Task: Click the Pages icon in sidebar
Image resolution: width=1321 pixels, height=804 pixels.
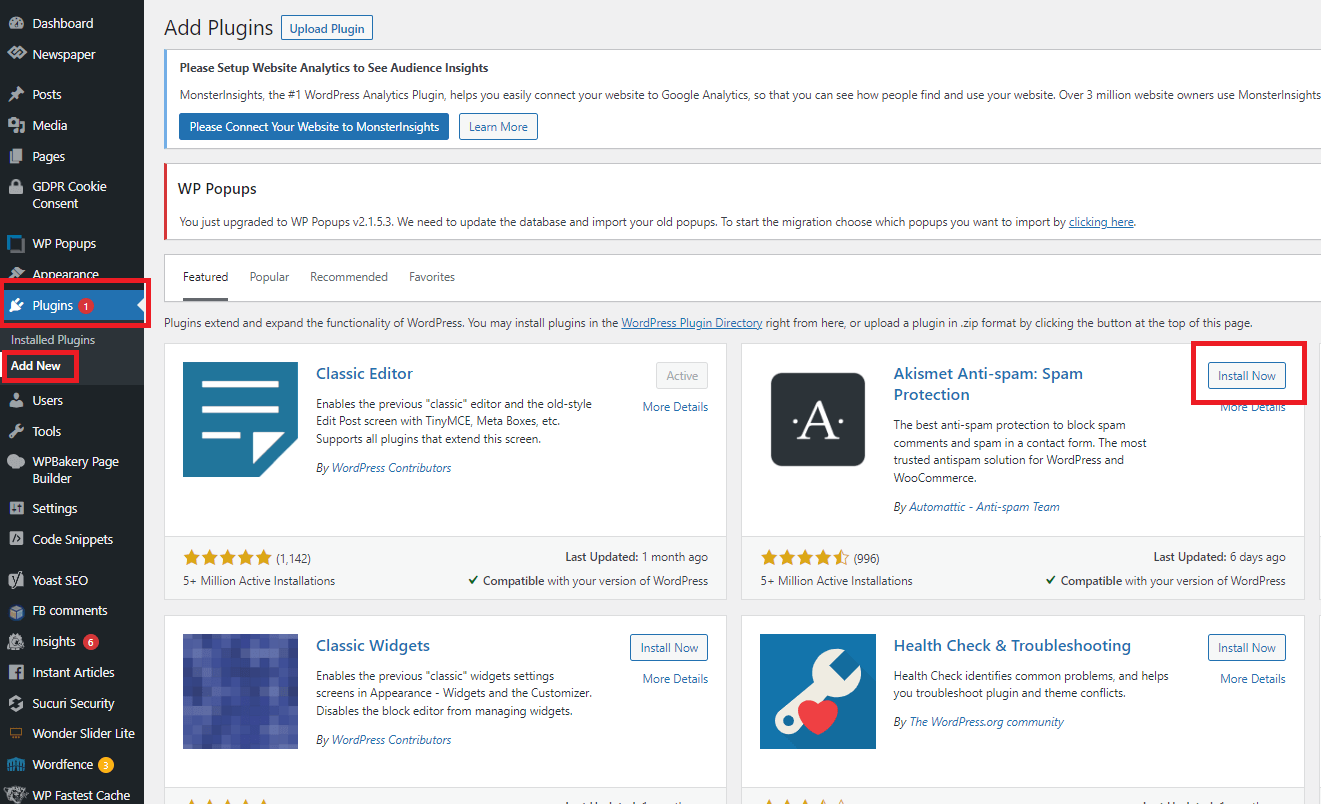Action: 16,156
